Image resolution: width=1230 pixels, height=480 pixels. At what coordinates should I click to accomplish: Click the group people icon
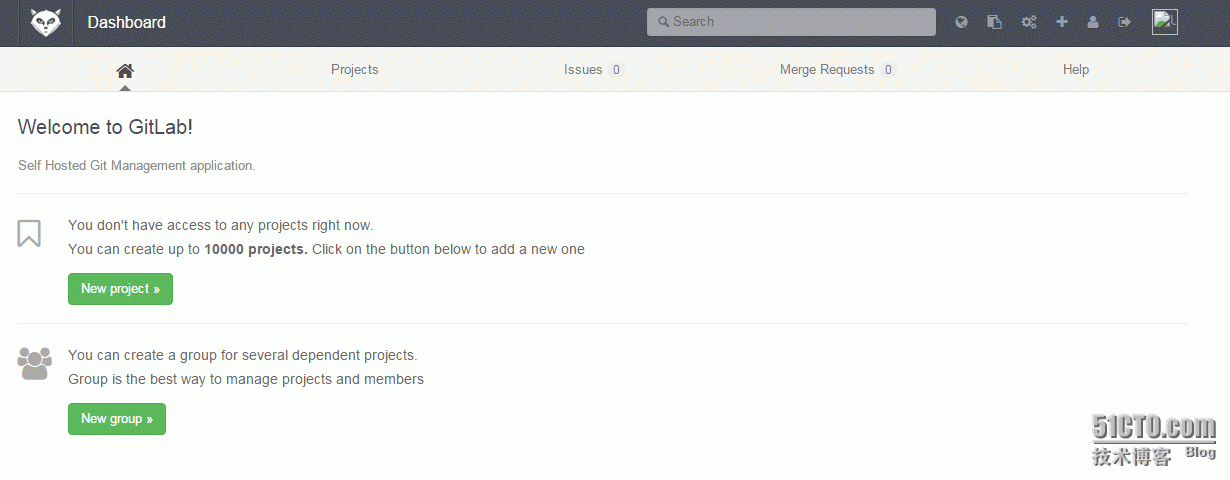coord(34,362)
